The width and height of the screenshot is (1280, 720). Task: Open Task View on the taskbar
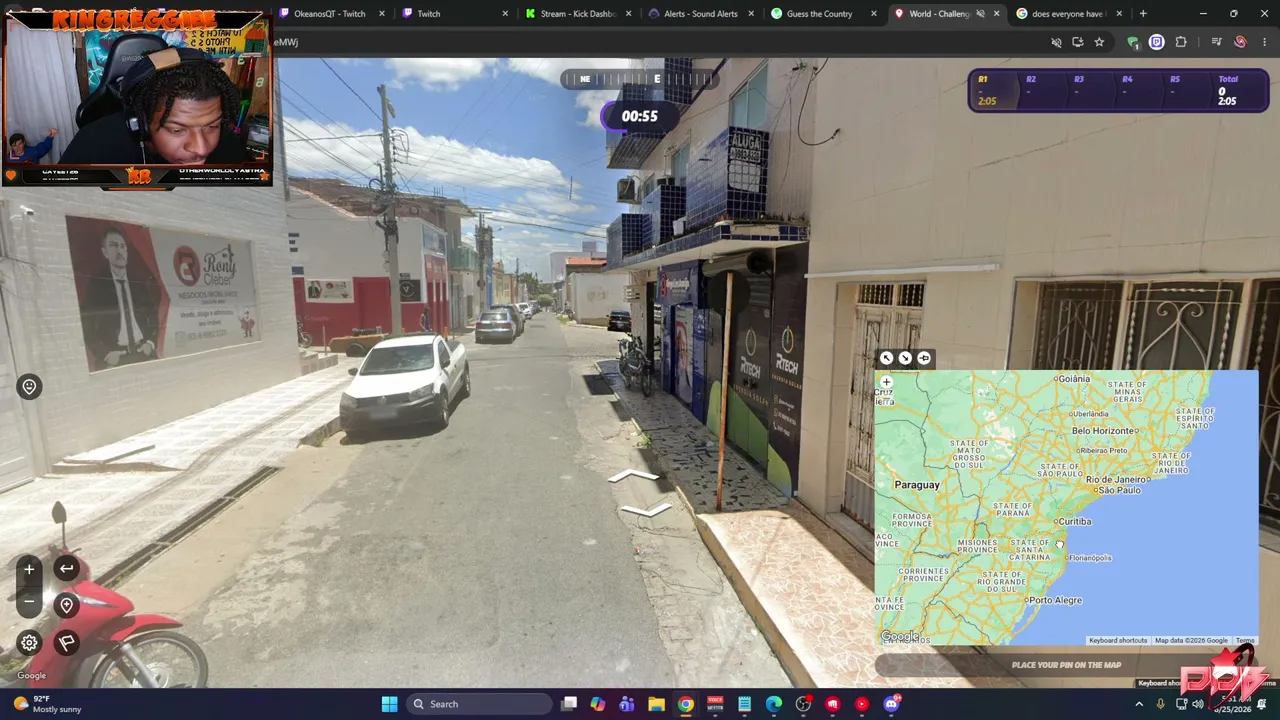(x=569, y=704)
